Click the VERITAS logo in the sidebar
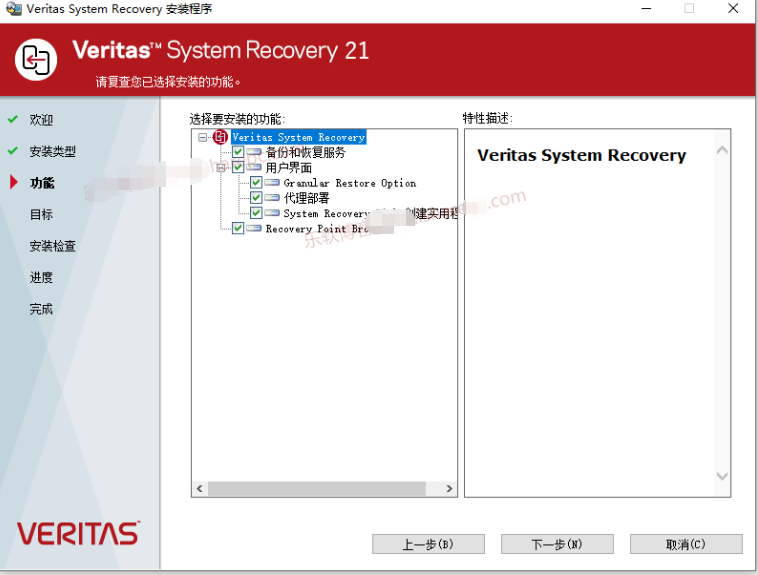Image resolution: width=758 pixels, height=575 pixels. coord(78,533)
